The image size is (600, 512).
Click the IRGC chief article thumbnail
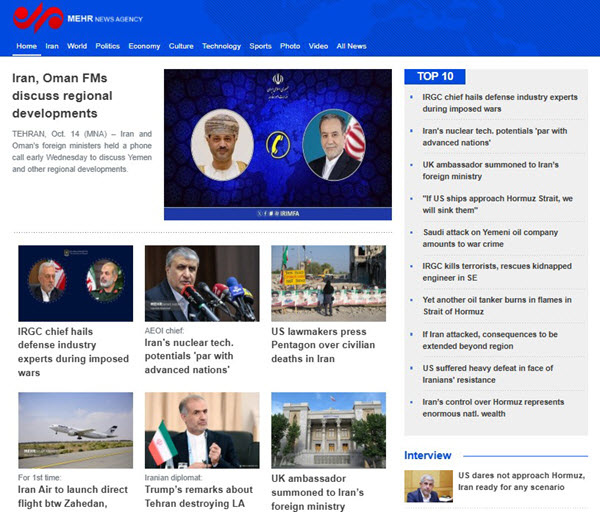point(76,283)
